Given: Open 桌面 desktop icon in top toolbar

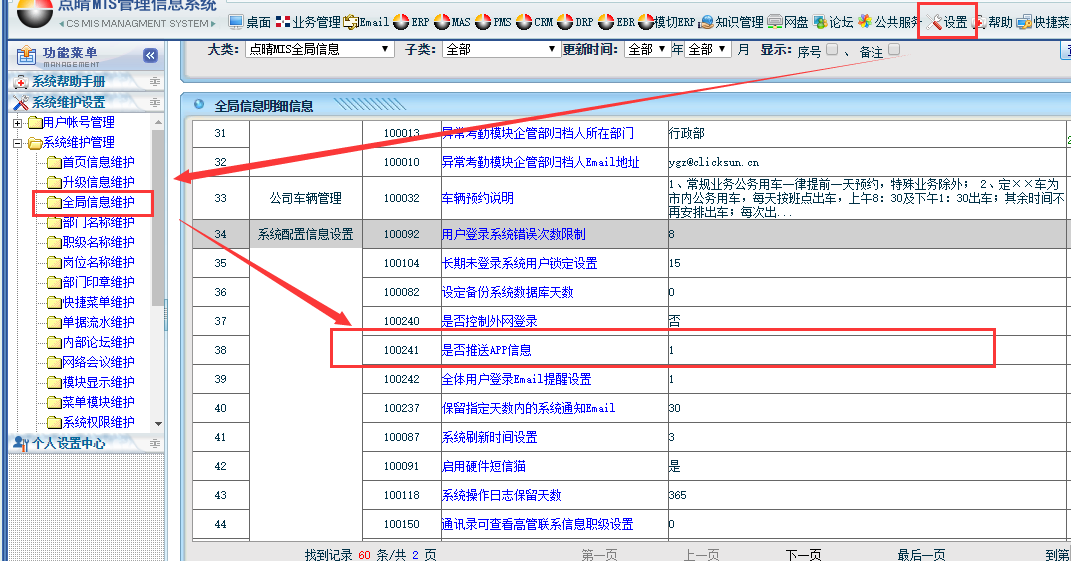Looking at the screenshot, I should [236, 22].
